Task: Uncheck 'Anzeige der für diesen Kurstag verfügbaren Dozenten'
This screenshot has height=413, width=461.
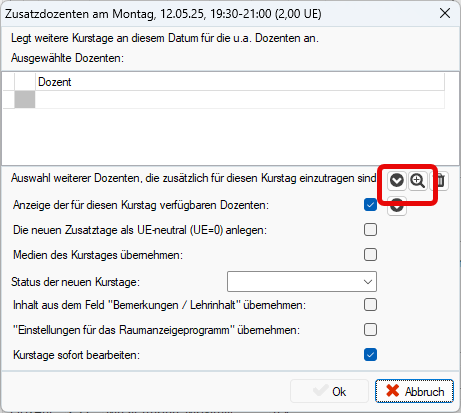Action: pos(370,205)
